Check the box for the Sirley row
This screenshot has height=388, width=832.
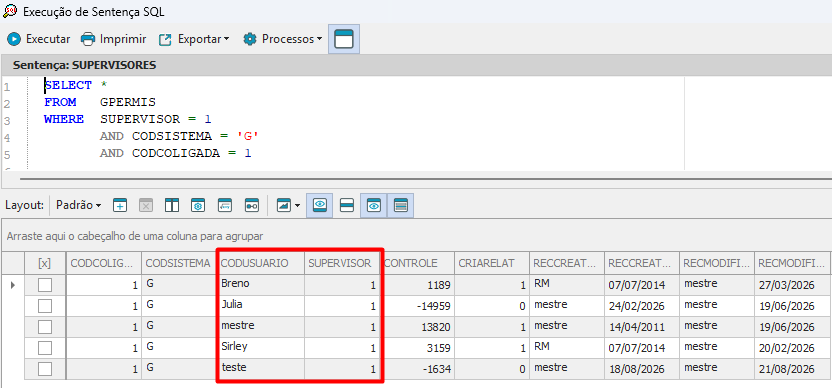point(45,348)
